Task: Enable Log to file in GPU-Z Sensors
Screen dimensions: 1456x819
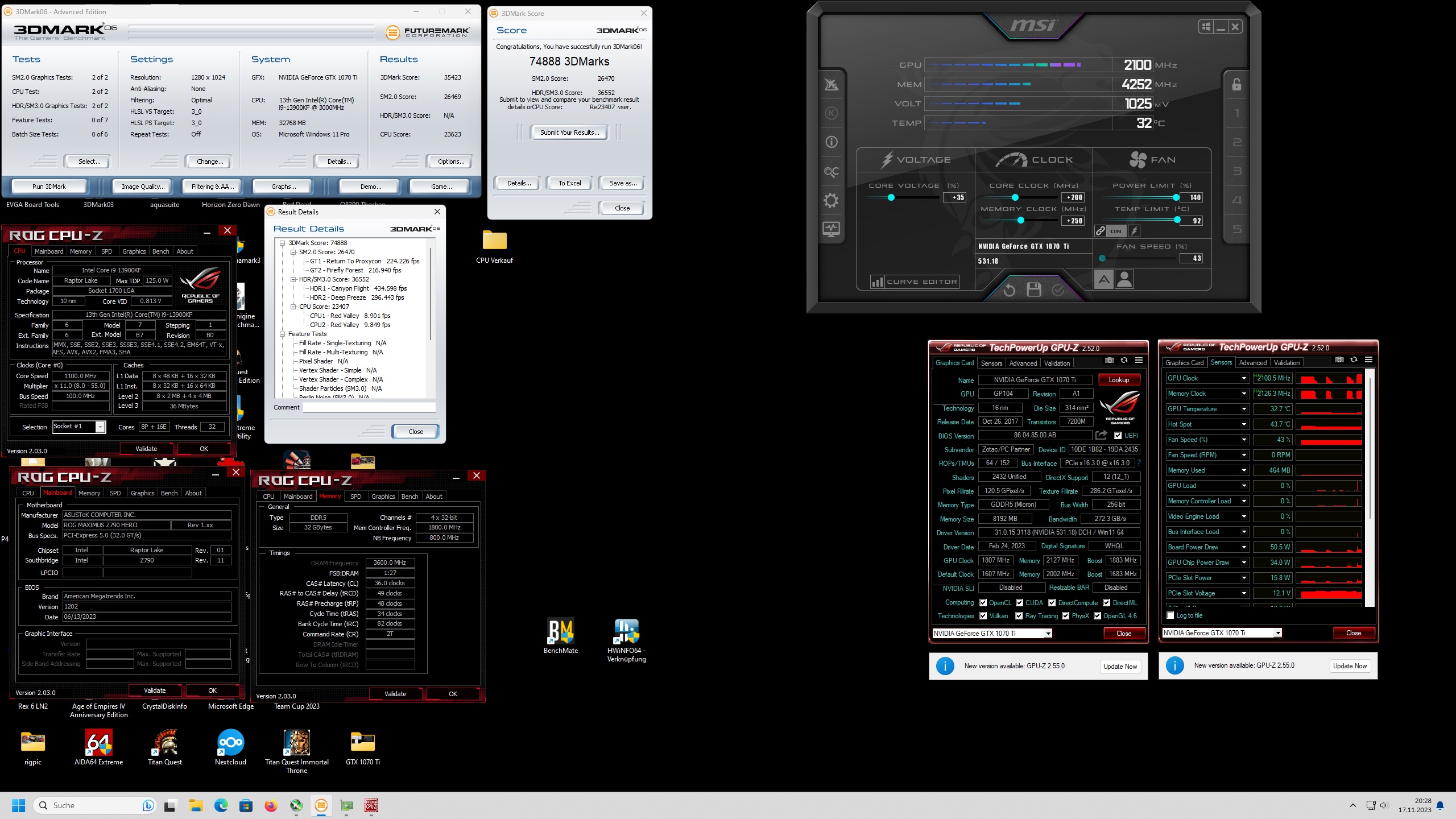Action: [1170, 615]
